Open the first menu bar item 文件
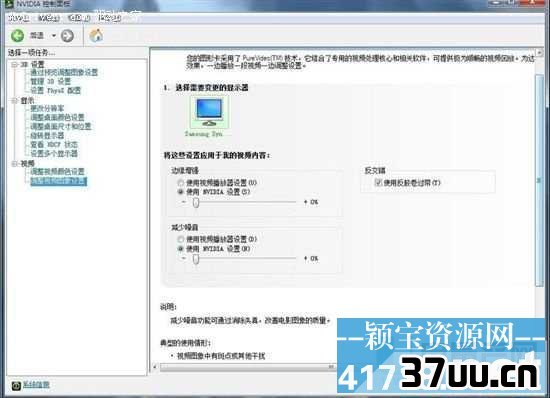 19,18
